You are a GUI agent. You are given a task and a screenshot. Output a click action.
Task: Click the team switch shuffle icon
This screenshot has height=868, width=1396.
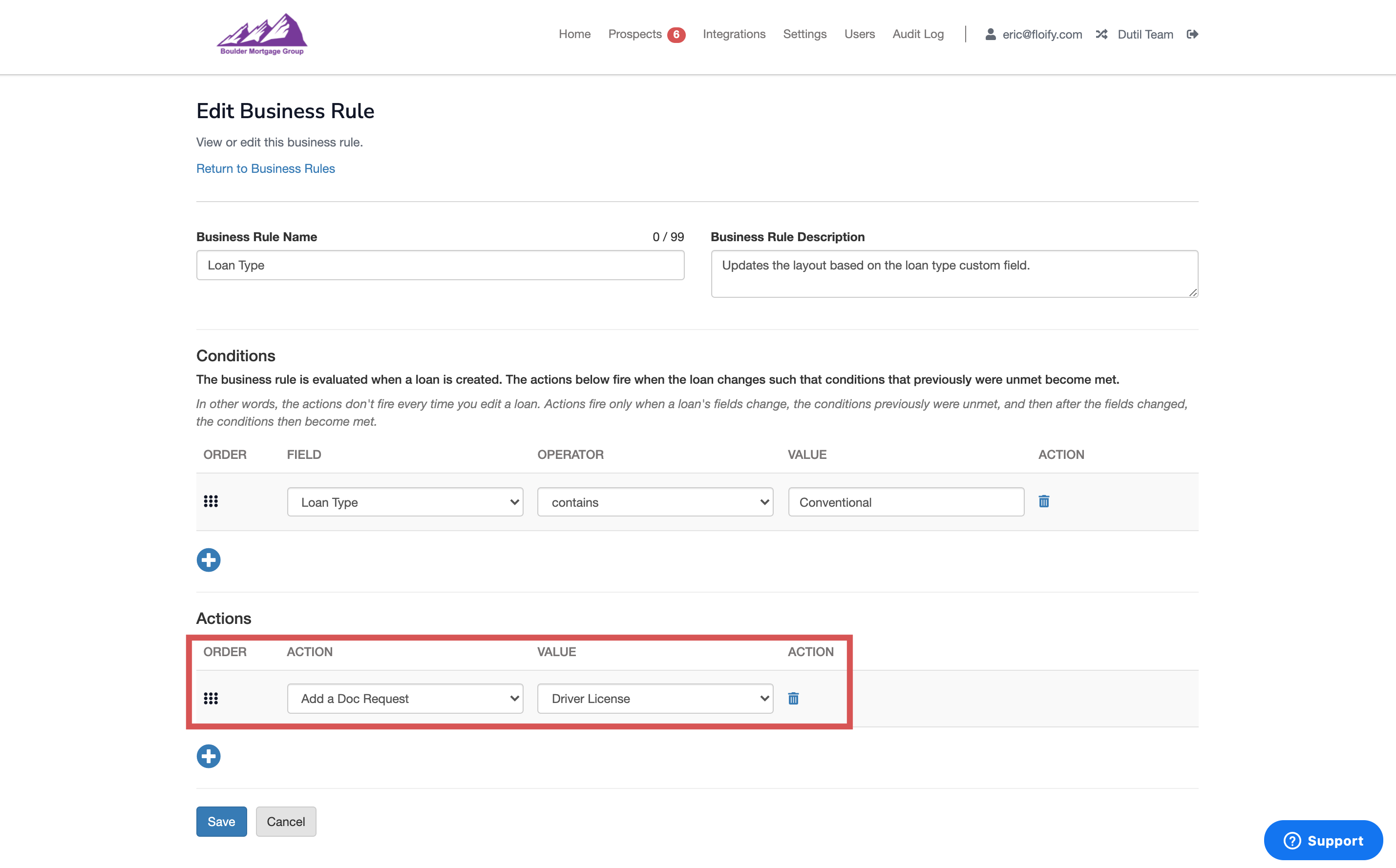1101,35
